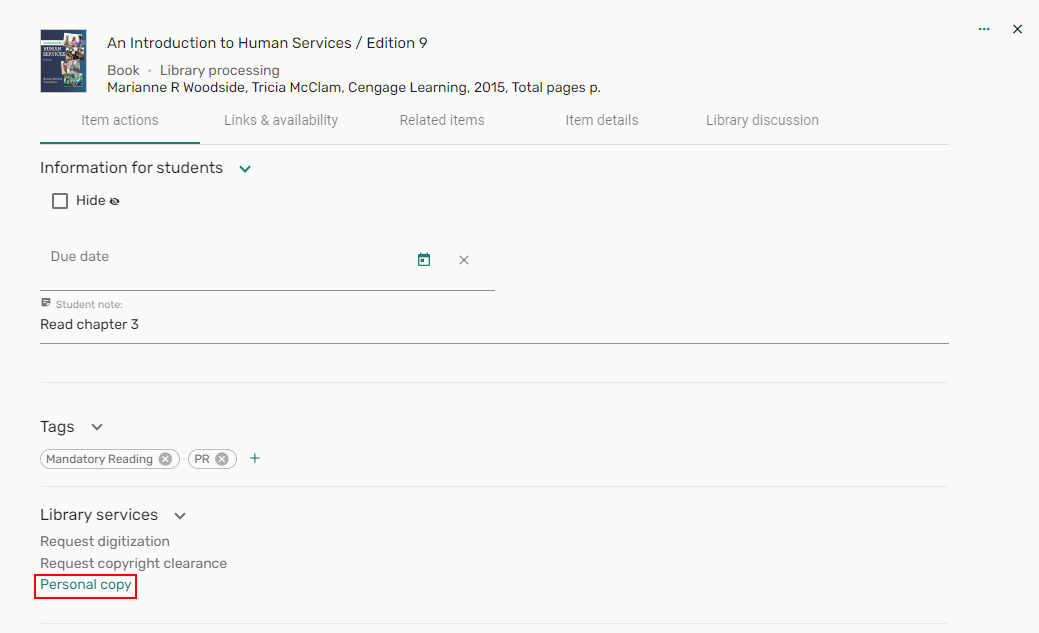Open the three-dot more options menu

pos(984,29)
